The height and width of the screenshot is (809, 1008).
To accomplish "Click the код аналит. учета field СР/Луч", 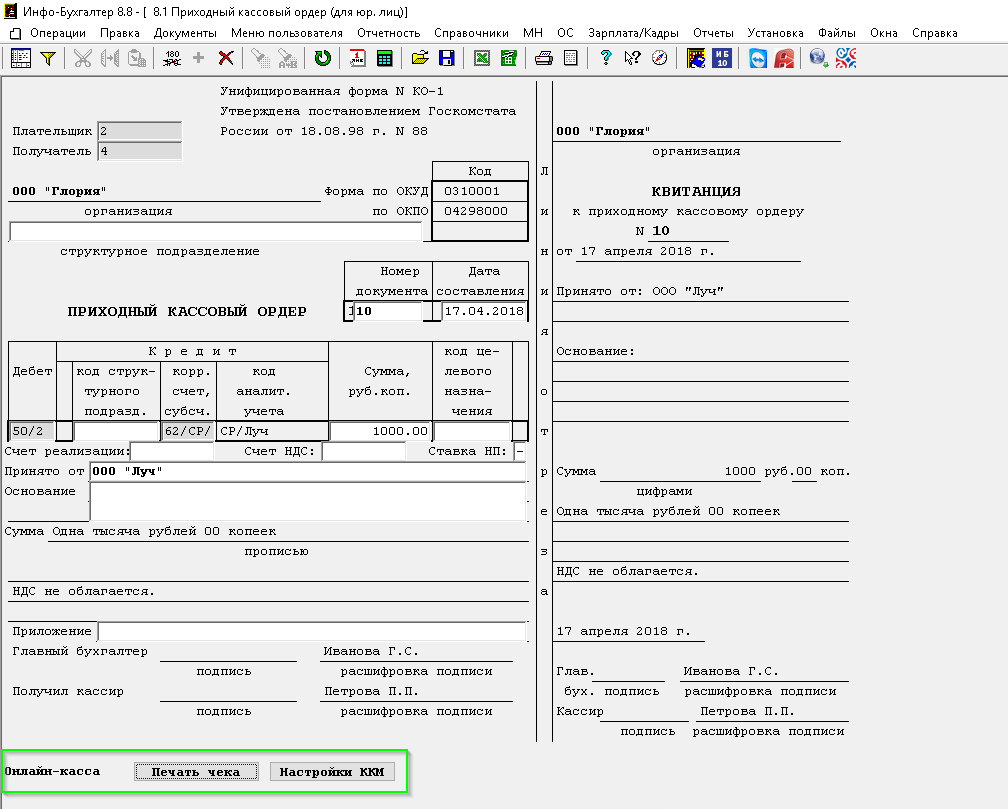I will (x=273, y=431).
